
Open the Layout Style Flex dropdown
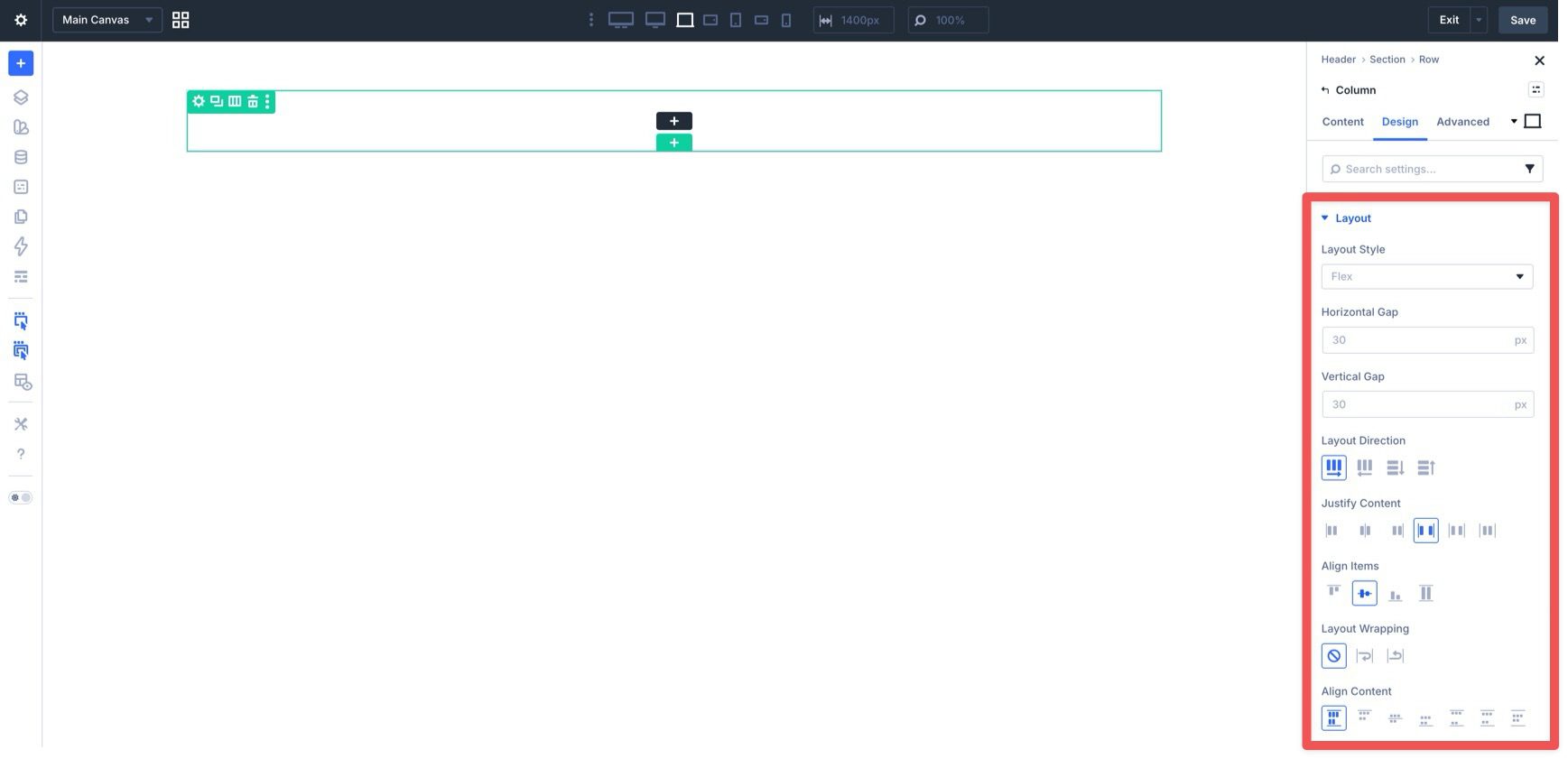click(x=1427, y=276)
